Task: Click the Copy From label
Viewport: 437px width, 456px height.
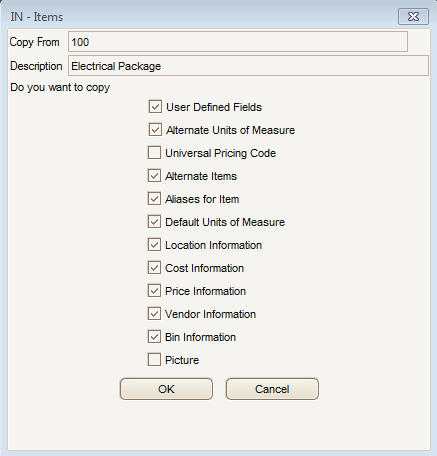Action: [35, 42]
